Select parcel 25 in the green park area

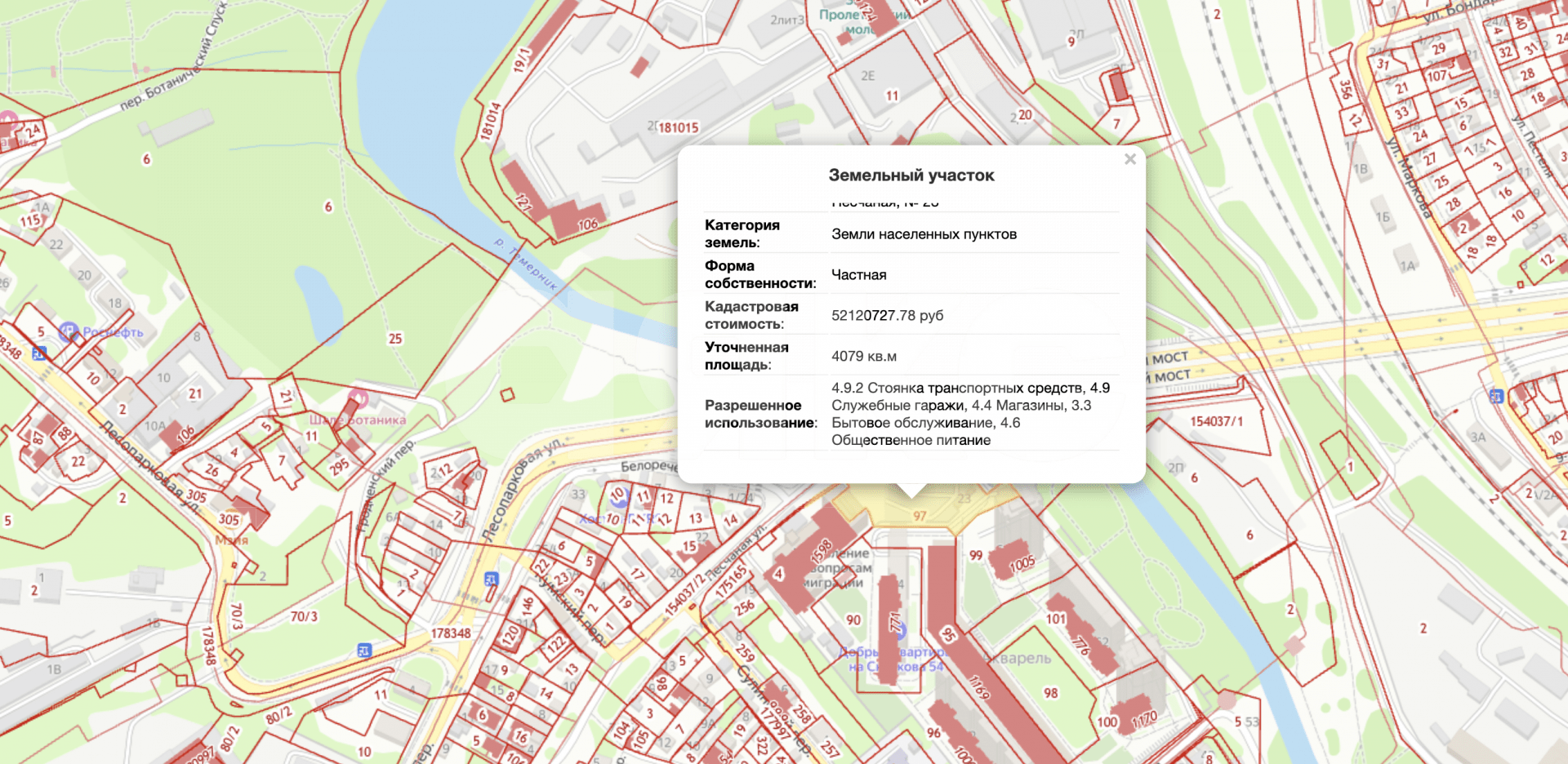pyautogui.click(x=396, y=336)
